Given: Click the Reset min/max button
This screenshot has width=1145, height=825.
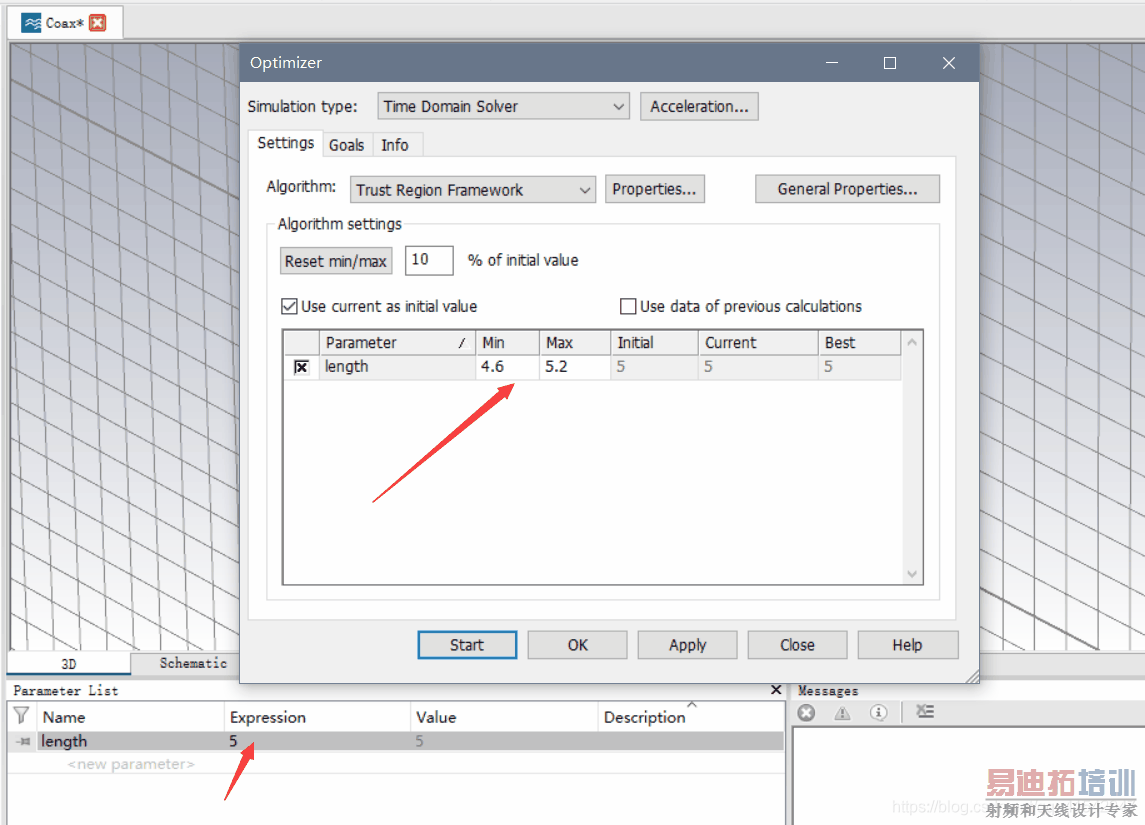Looking at the screenshot, I should (x=336, y=261).
